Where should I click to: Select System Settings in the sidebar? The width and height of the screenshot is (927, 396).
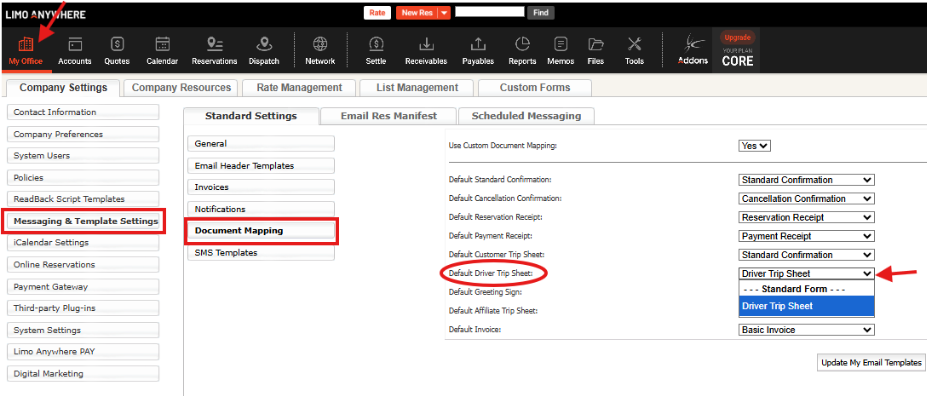click(83, 330)
